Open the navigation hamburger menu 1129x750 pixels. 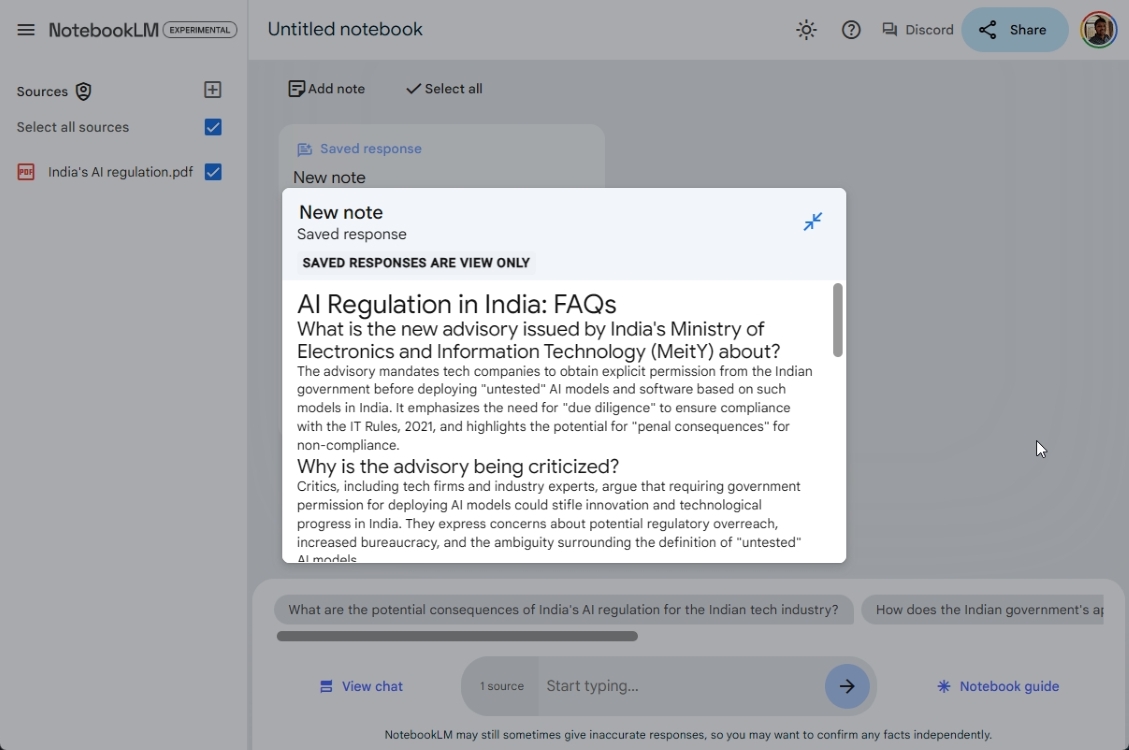click(x=27, y=29)
